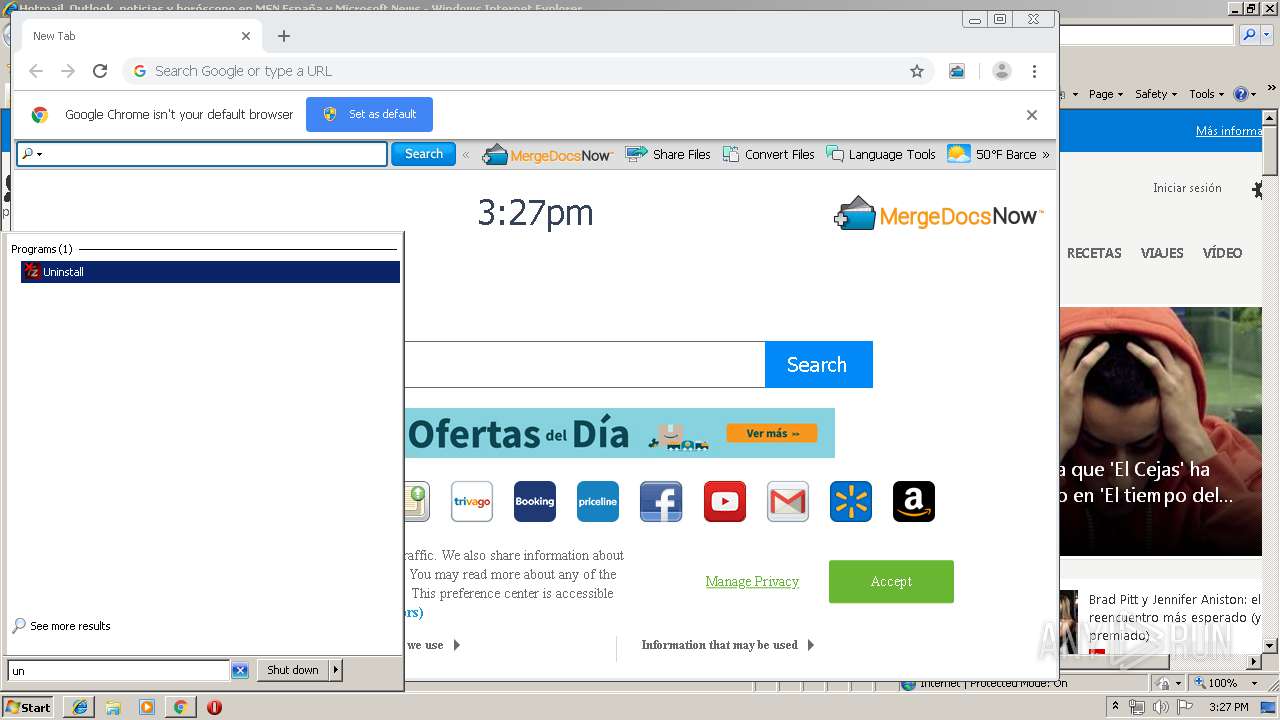Clear the Start menu search text
The image size is (1280, 720).
pyautogui.click(x=240, y=671)
